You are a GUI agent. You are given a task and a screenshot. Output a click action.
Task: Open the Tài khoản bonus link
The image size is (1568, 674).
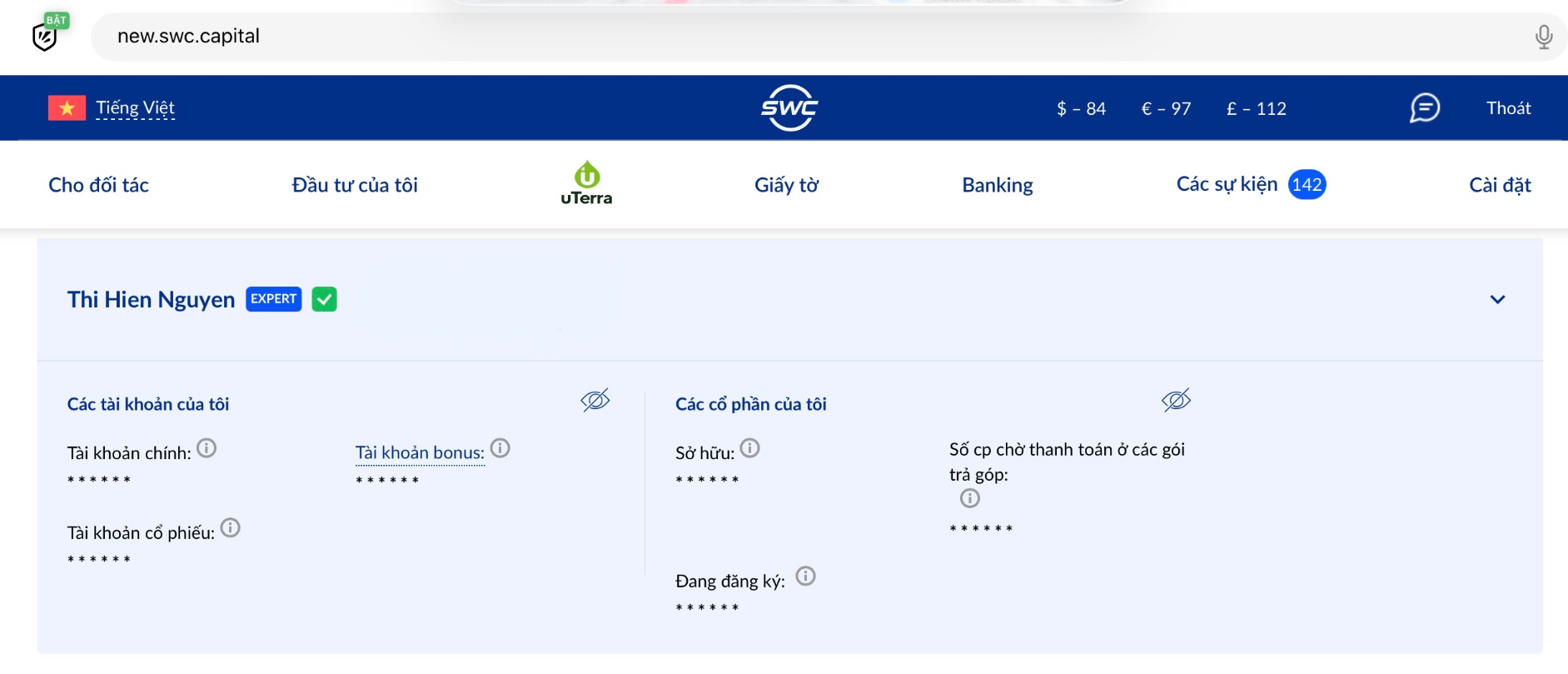[420, 452]
